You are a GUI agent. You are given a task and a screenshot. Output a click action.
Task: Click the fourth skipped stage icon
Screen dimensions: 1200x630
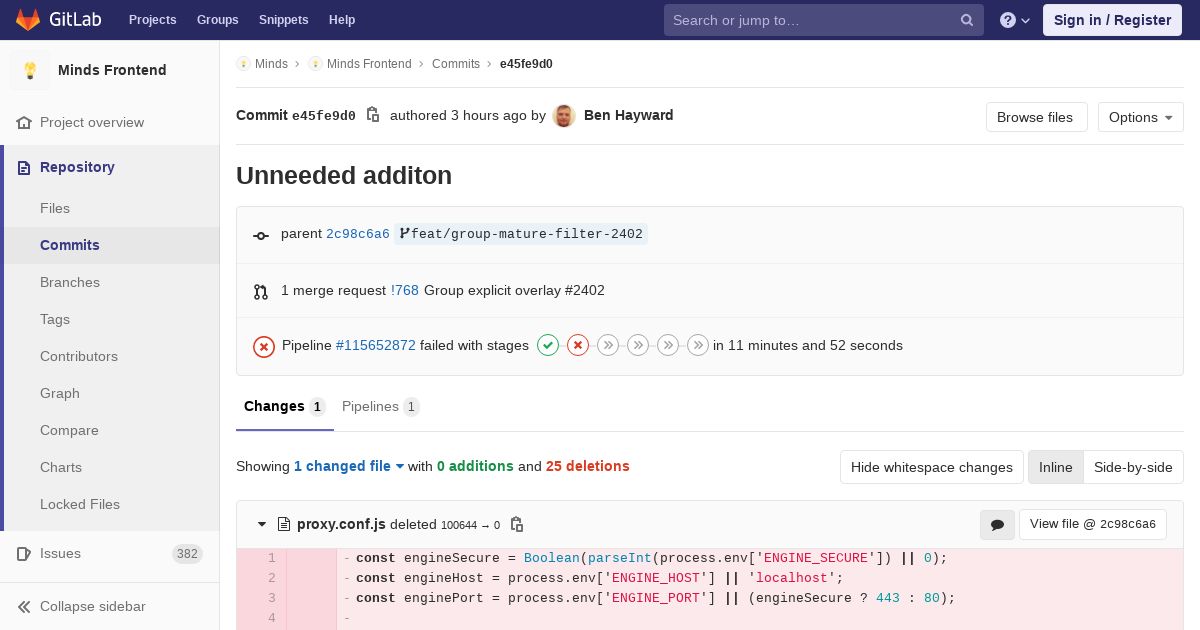[638, 345]
